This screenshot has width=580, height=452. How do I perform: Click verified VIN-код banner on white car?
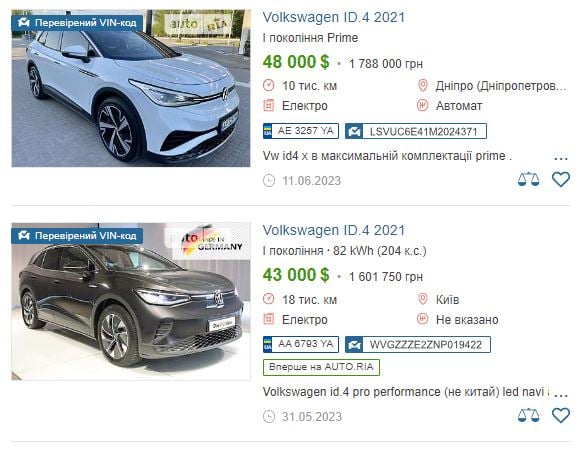tap(77, 23)
